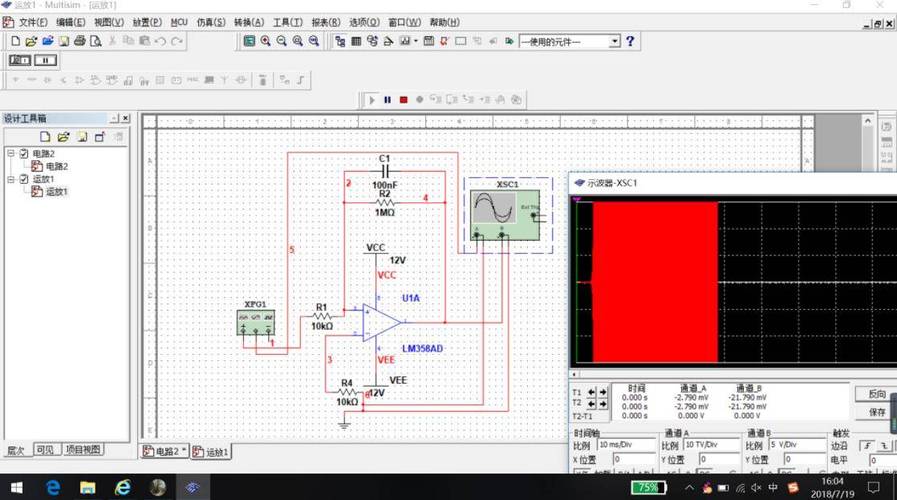
Task: Collapse the 运放1 tree node
Action: tap(11, 179)
